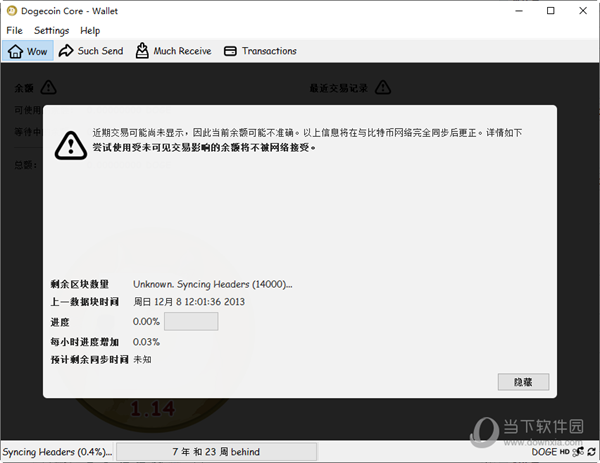Click the 'Unknown. Syncing Headers (14000)...' text
This screenshot has width=600, height=463.
click(x=212, y=284)
